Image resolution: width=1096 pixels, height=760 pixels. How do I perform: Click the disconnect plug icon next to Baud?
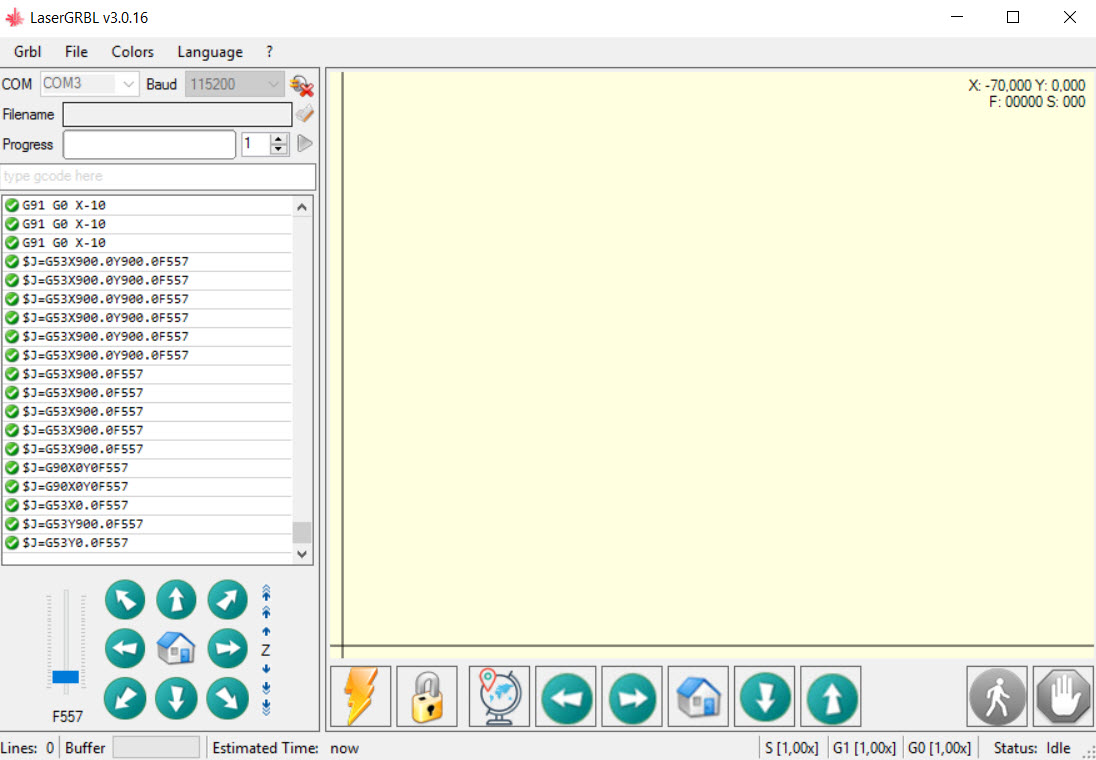click(301, 85)
